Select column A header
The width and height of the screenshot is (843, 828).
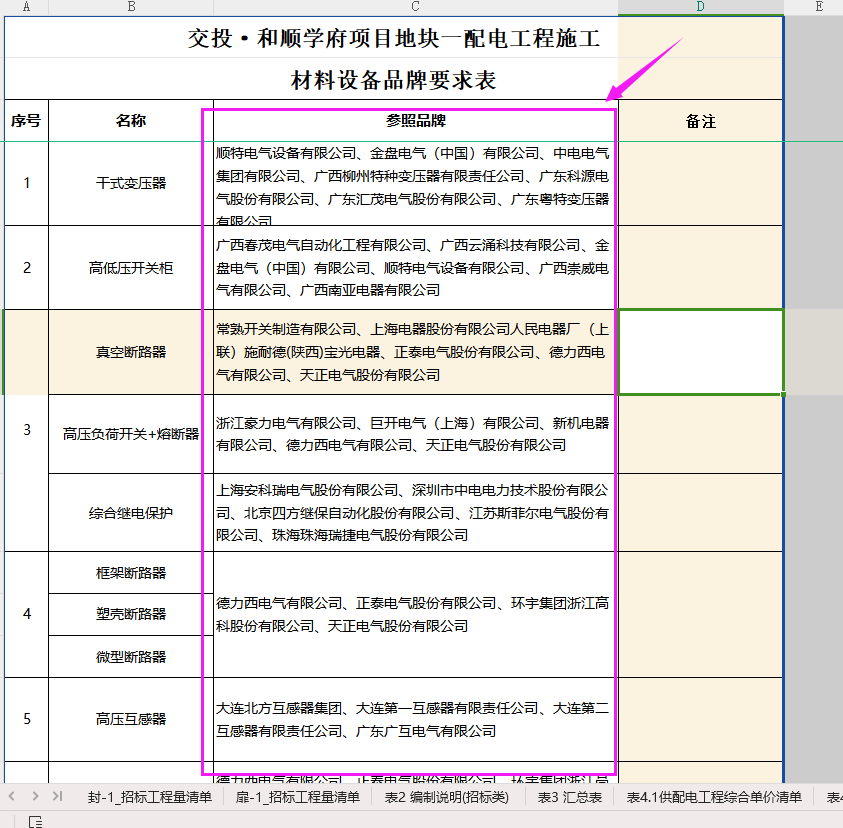tap(26, 6)
